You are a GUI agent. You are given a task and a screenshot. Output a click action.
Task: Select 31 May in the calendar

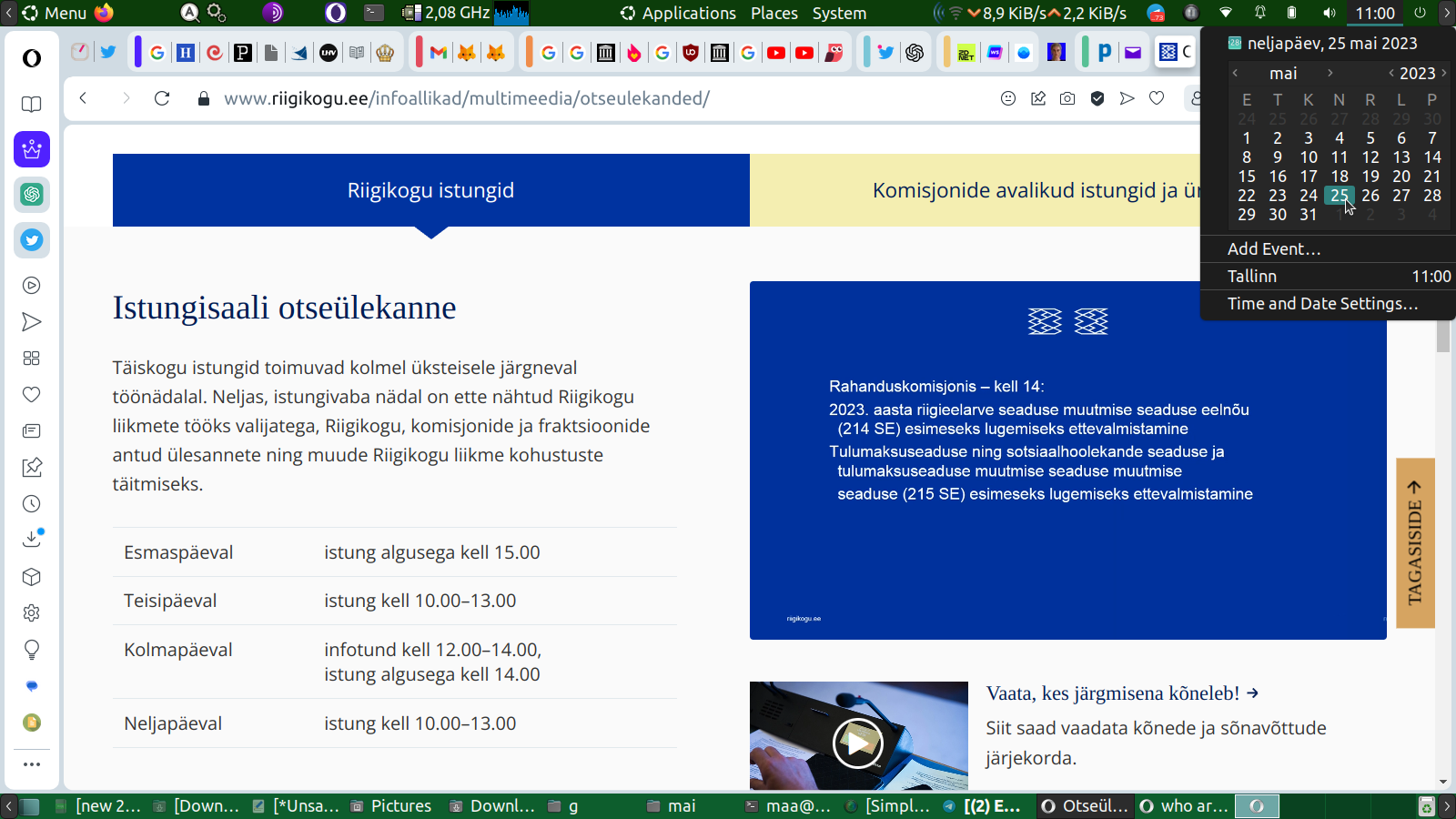1309,215
